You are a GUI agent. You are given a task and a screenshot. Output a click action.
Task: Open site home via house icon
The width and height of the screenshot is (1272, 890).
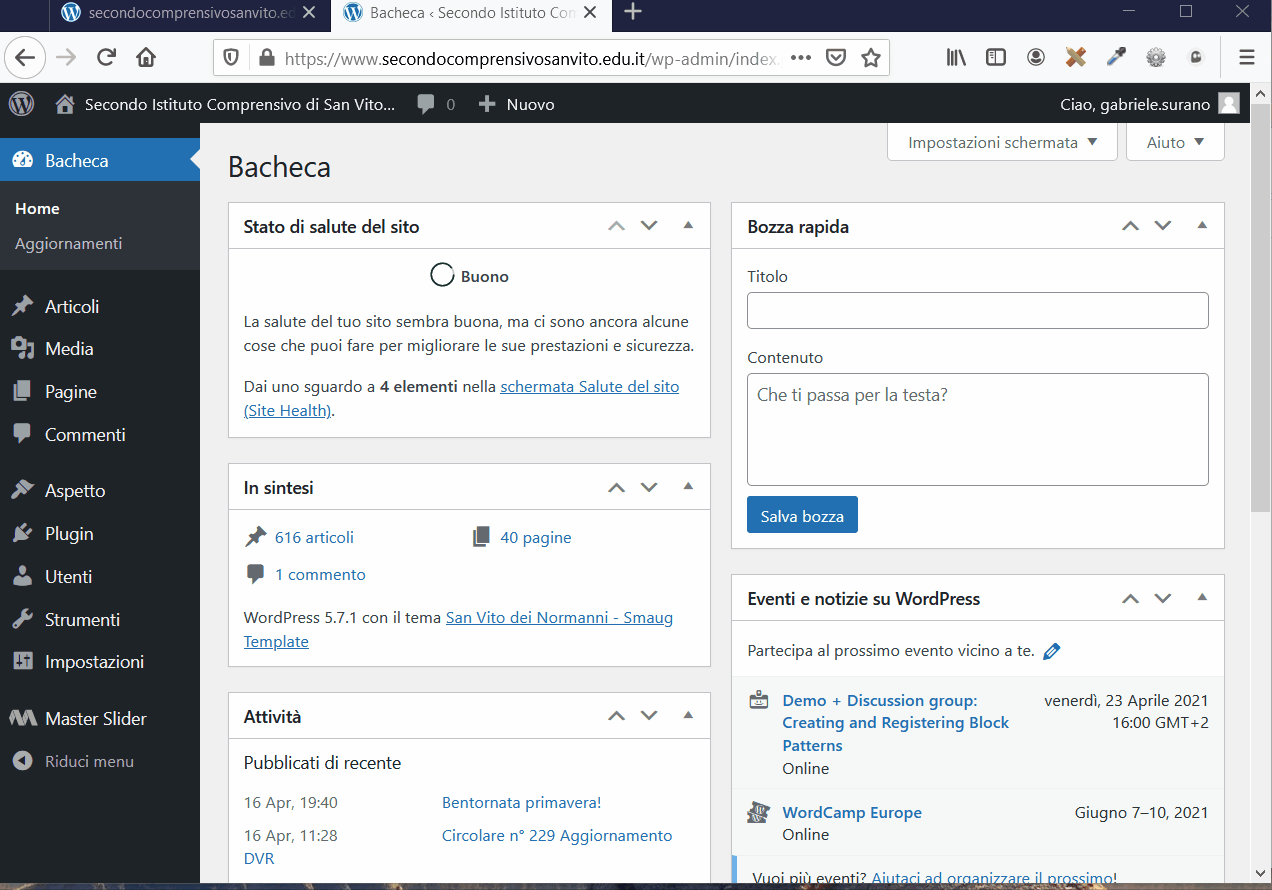click(x=65, y=104)
